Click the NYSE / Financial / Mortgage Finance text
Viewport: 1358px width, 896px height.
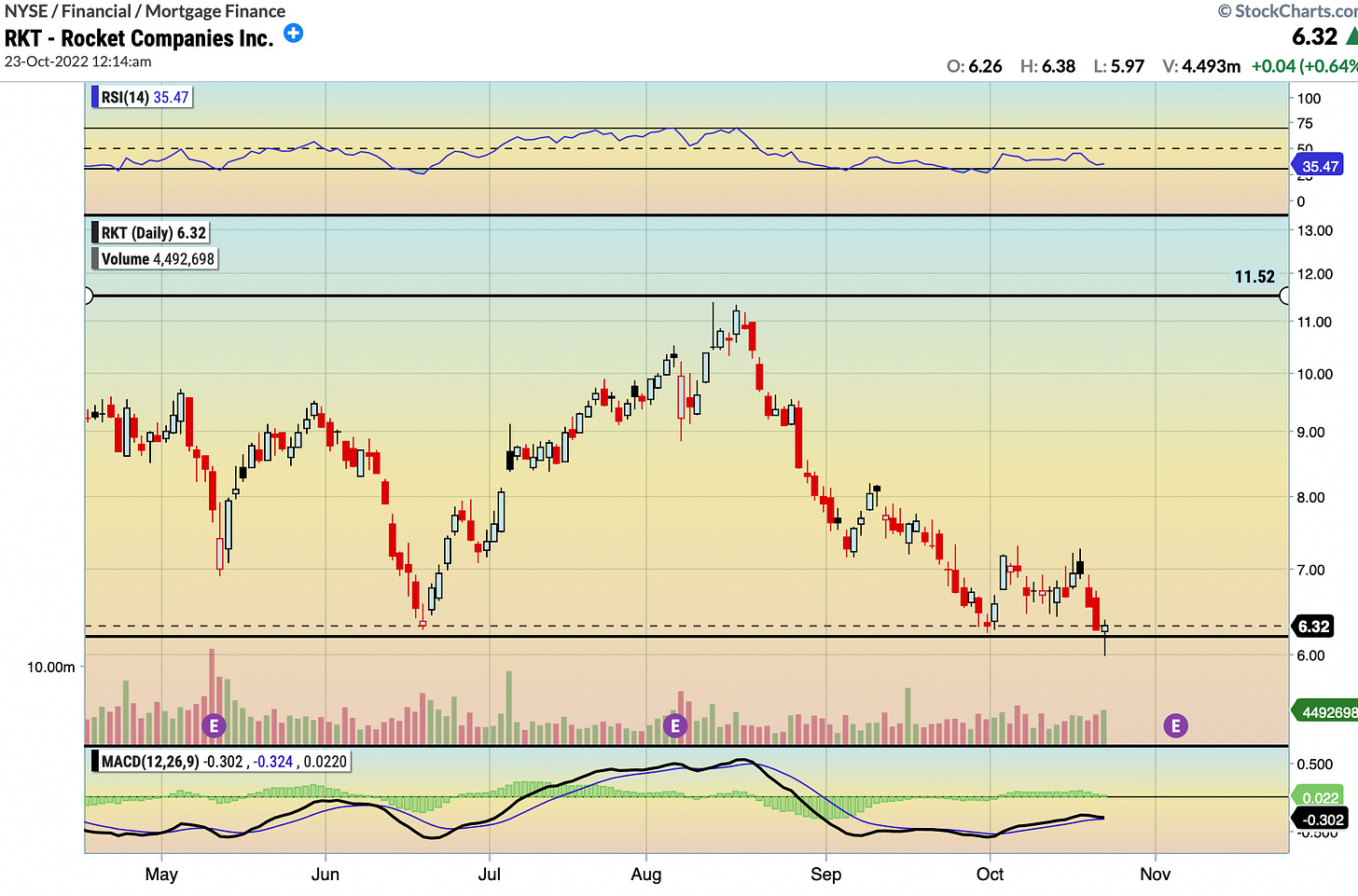pos(145,11)
